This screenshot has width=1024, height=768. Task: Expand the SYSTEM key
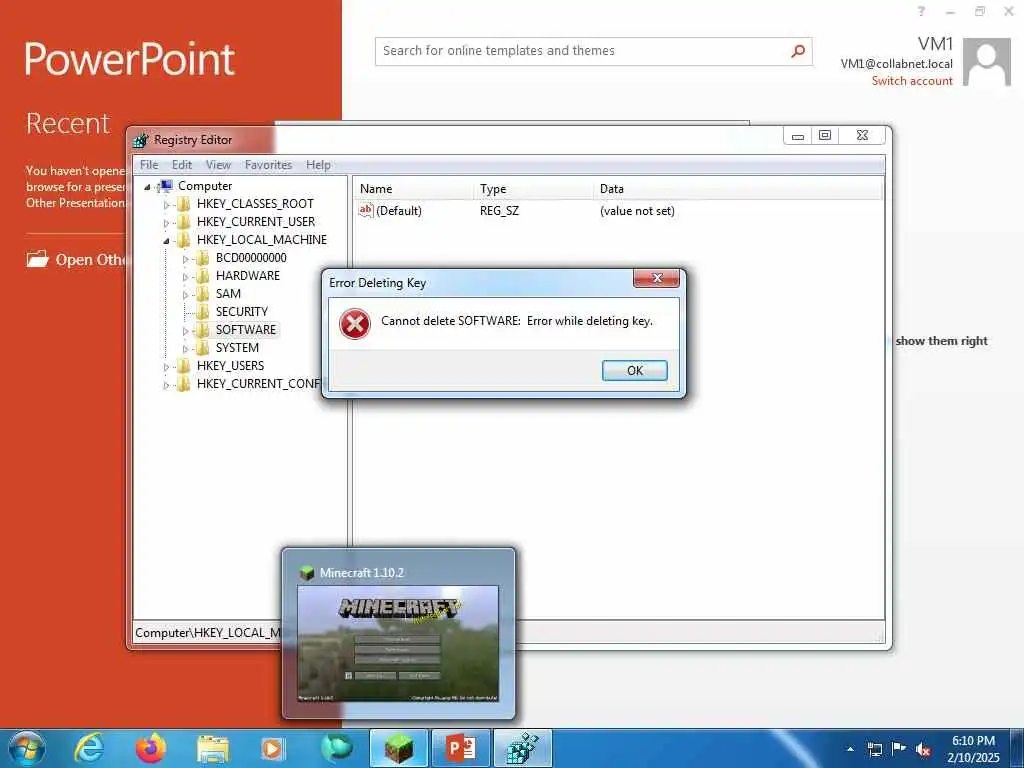[x=185, y=349]
